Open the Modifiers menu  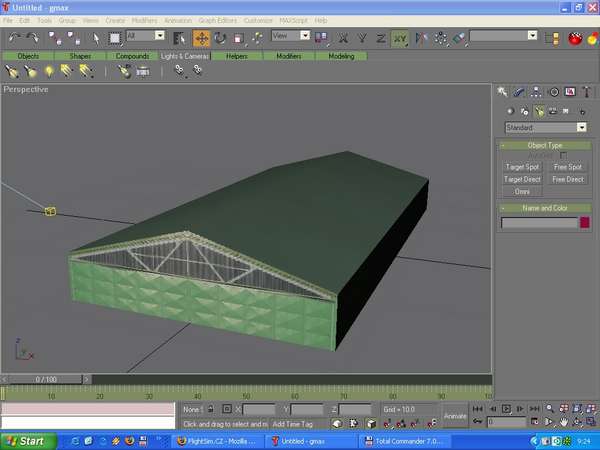tap(144, 21)
